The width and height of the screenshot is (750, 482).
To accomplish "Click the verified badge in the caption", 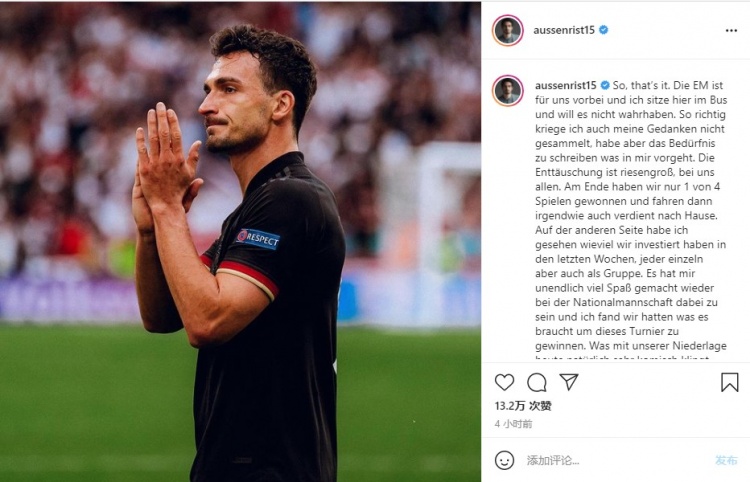I will point(605,85).
